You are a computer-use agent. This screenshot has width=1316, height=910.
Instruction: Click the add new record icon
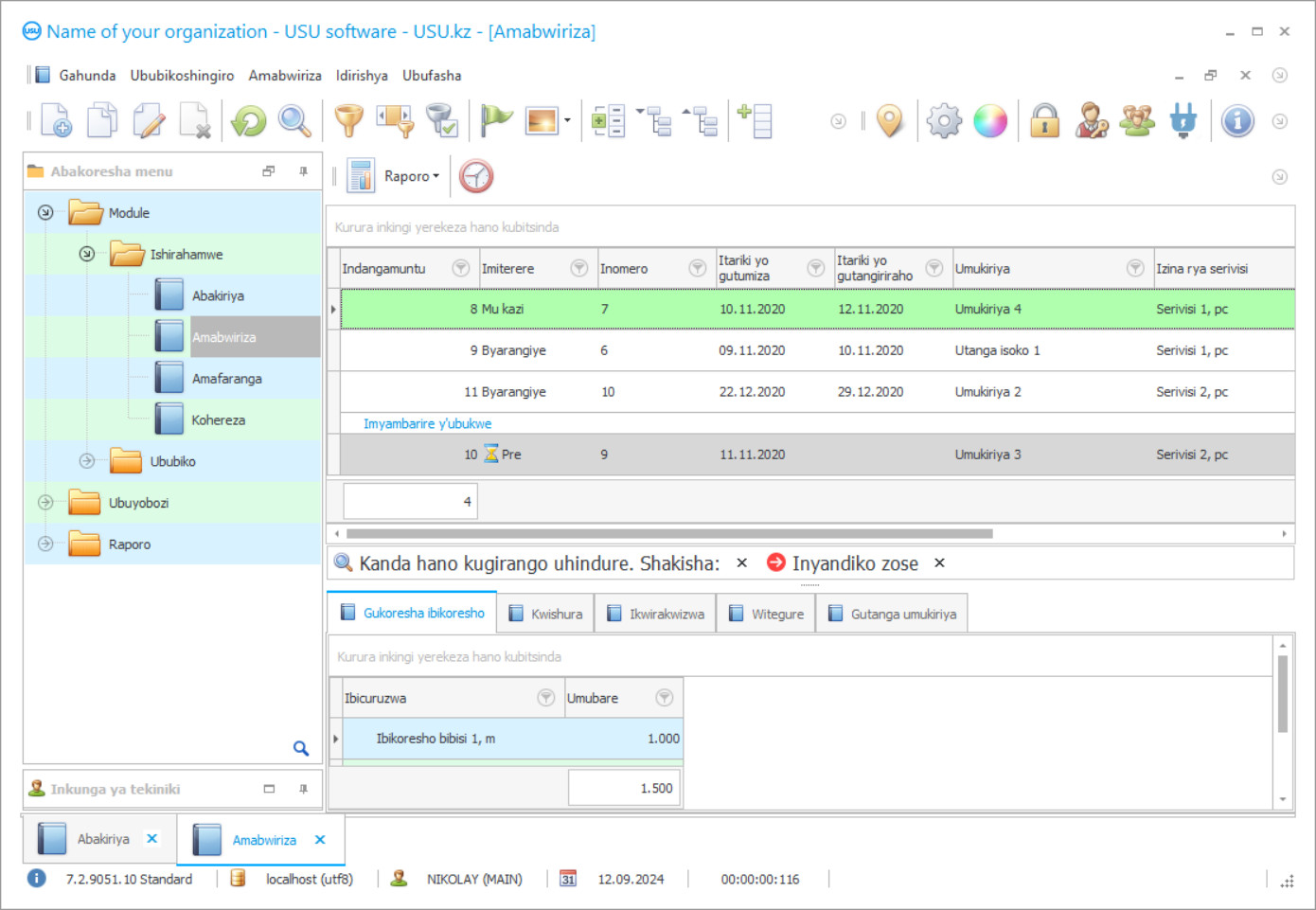click(x=56, y=121)
